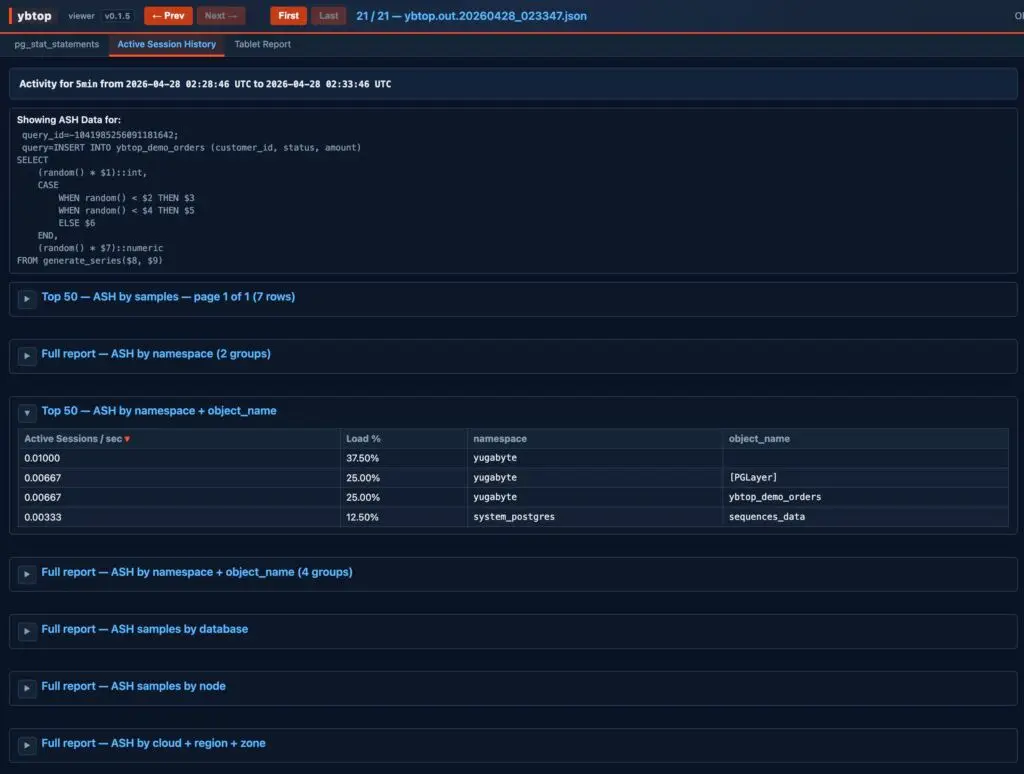Jump to the Last snapshot

tap(328, 16)
